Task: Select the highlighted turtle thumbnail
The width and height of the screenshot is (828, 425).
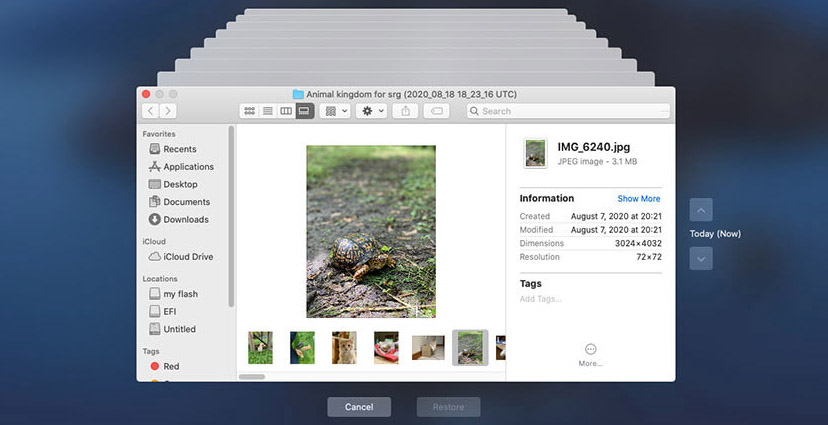Action: pyautogui.click(x=470, y=347)
